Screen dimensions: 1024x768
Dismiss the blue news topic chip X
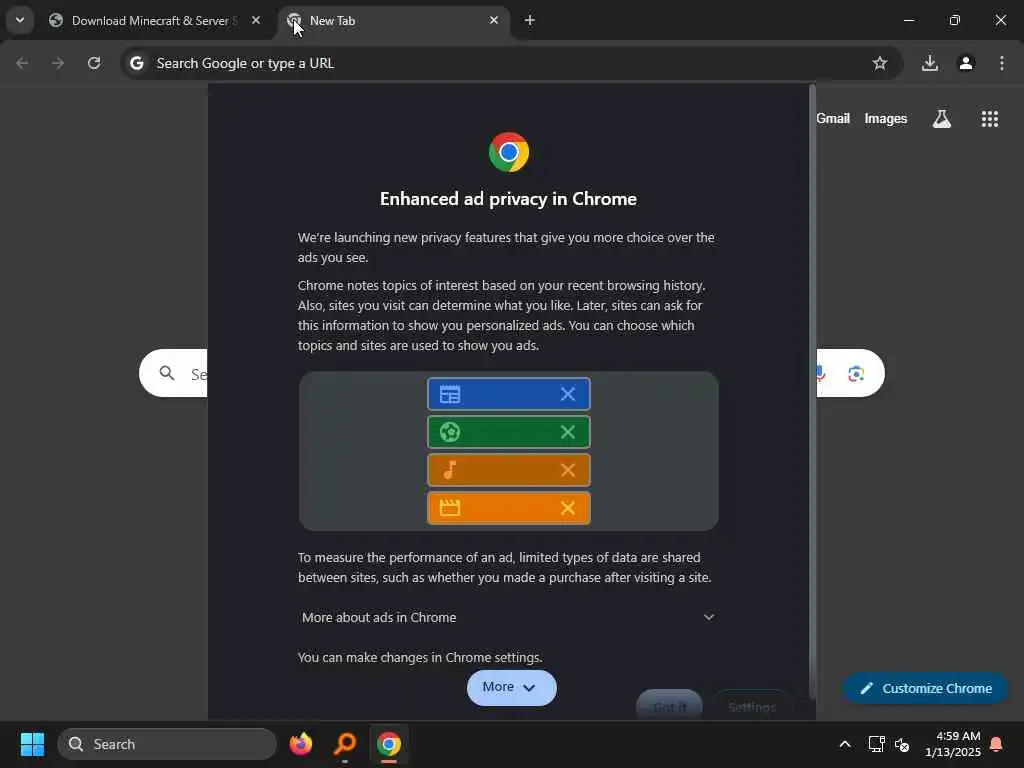pos(568,394)
